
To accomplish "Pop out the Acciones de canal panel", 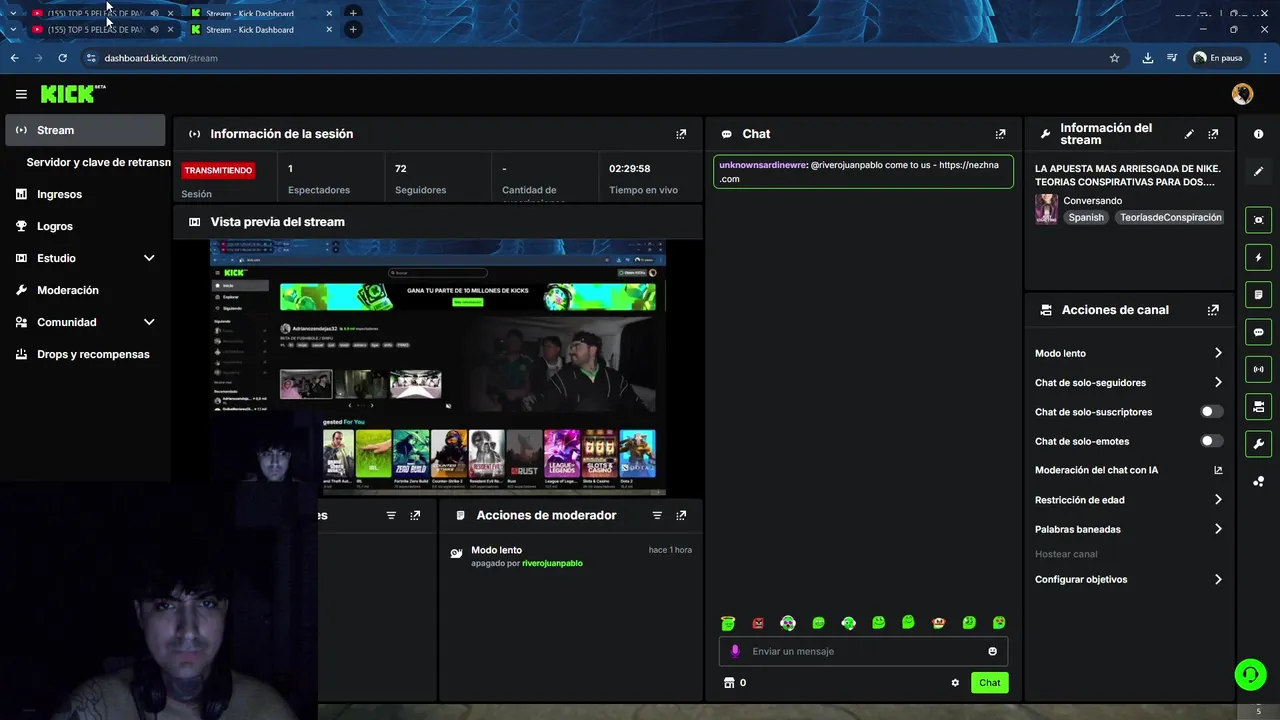I will tap(1213, 310).
